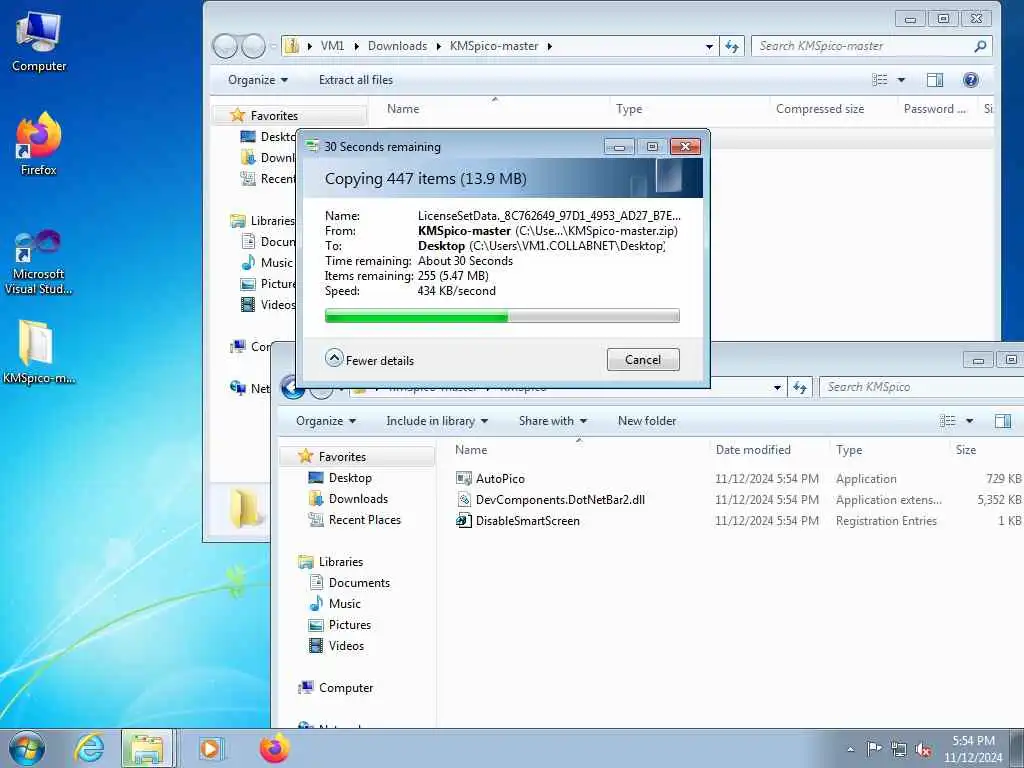The width and height of the screenshot is (1024, 768).
Task: Toggle the preview pane in KMSpico window
Action: click(1002, 421)
